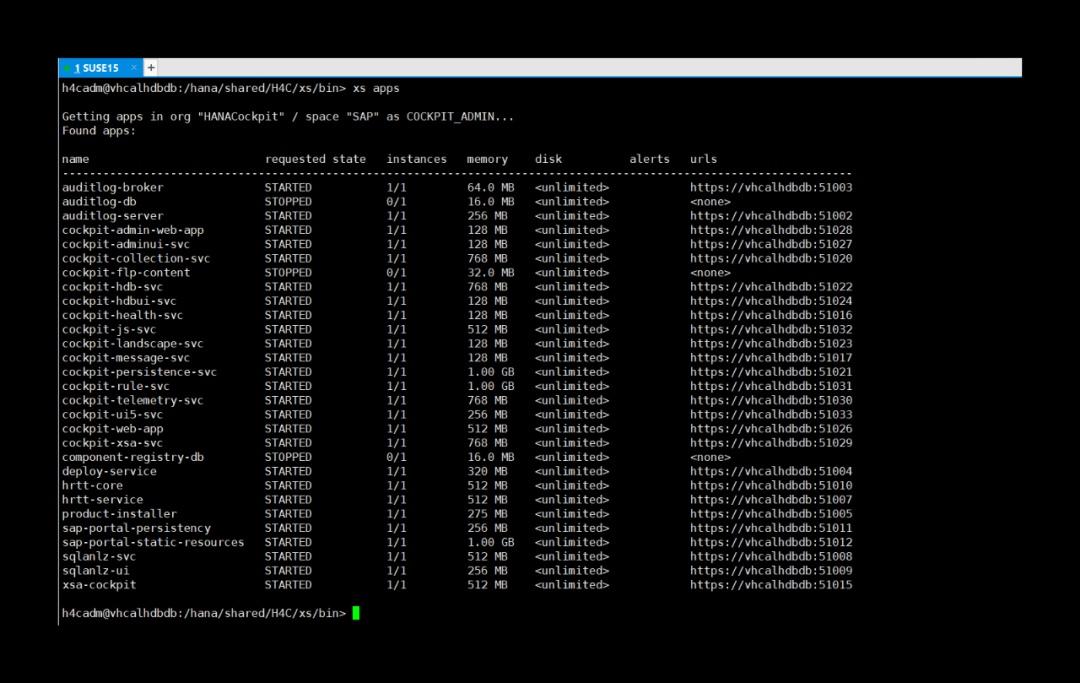This screenshot has height=683, width=1080.
Task: Click the app name component-registry-db
Action: 132,457
